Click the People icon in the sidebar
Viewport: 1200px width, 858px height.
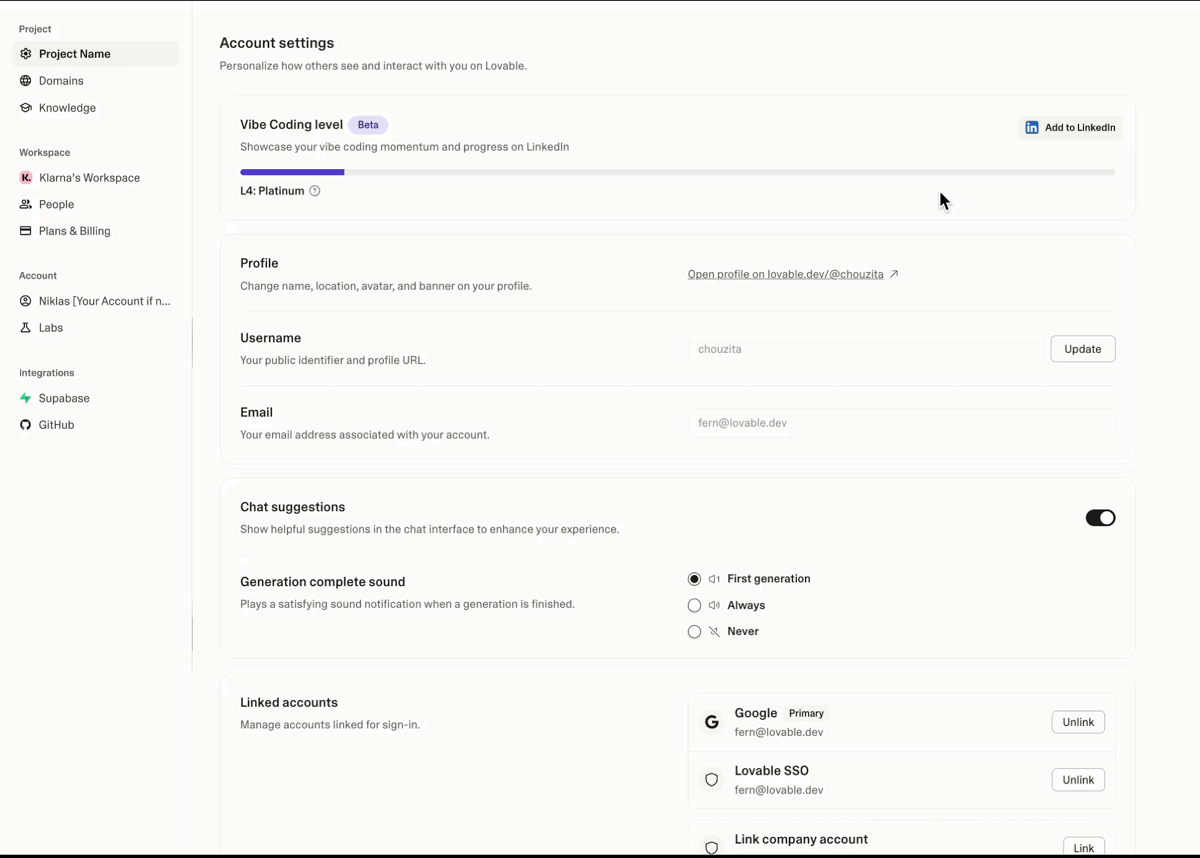point(24,204)
